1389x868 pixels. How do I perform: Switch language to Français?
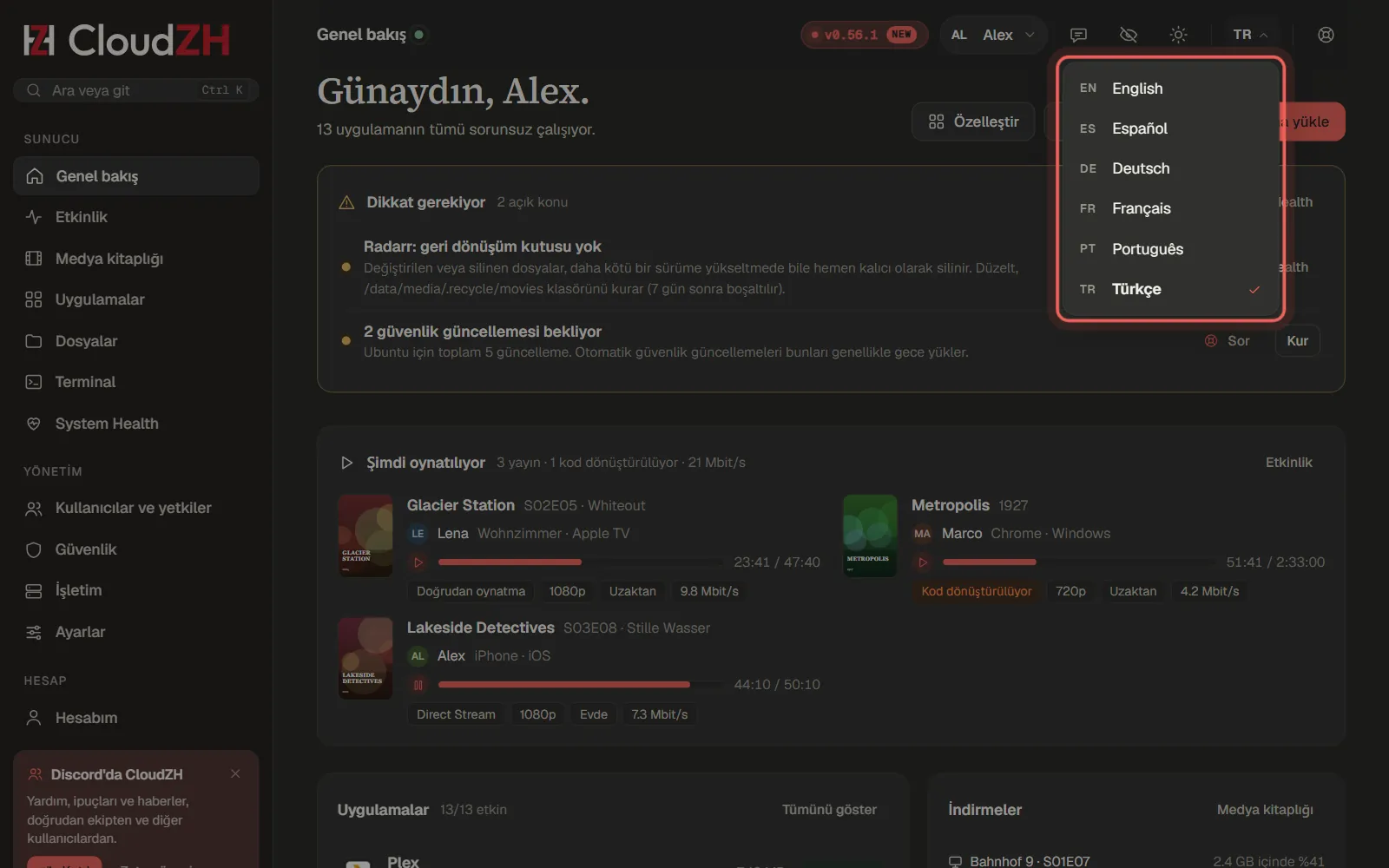pyautogui.click(x=1169, y=208)
